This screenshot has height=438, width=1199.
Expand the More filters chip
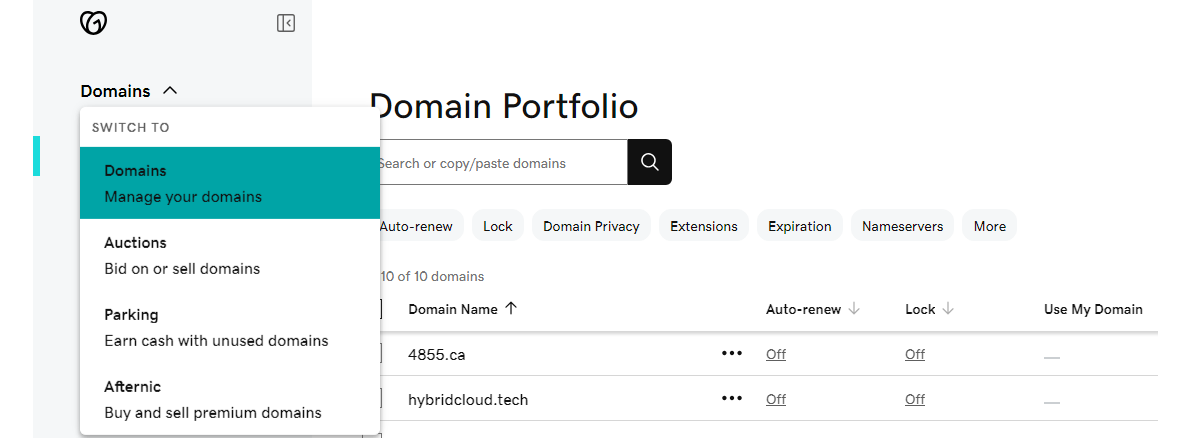tap(989, 226)
